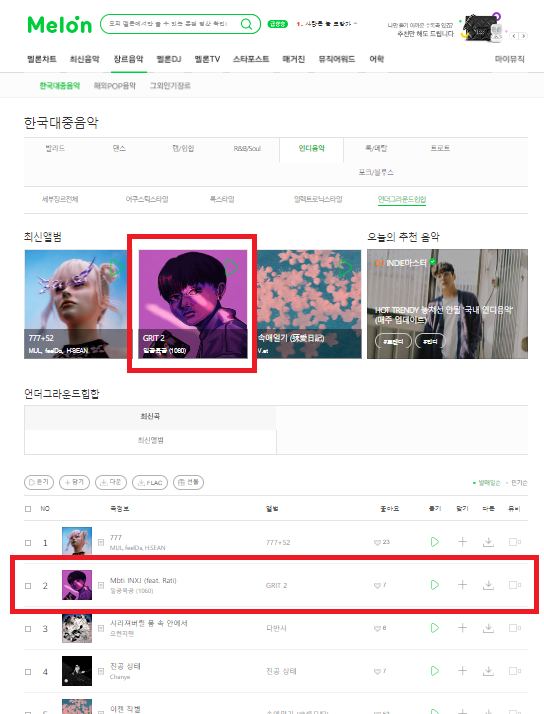The height and width of the screenshot is (714, 544).
Task: Click the next banner arrow at top right
Action: point(524,36)
